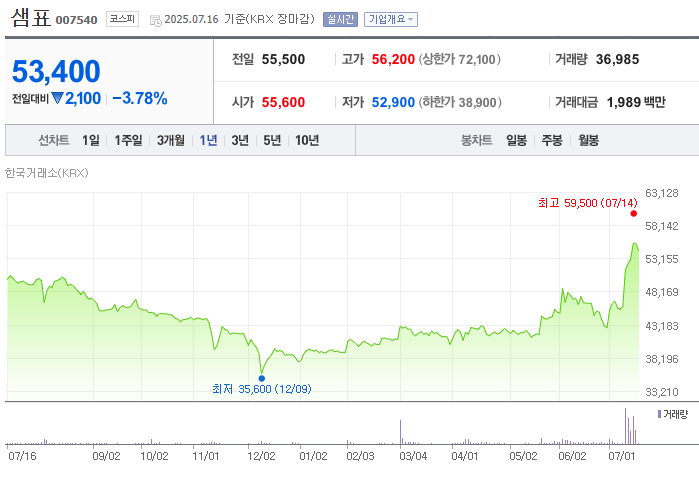Image resolution: width=699 pixels, height=479 pixels.
Task: Click the 시가 value 55,600
Action: point(283,103)
